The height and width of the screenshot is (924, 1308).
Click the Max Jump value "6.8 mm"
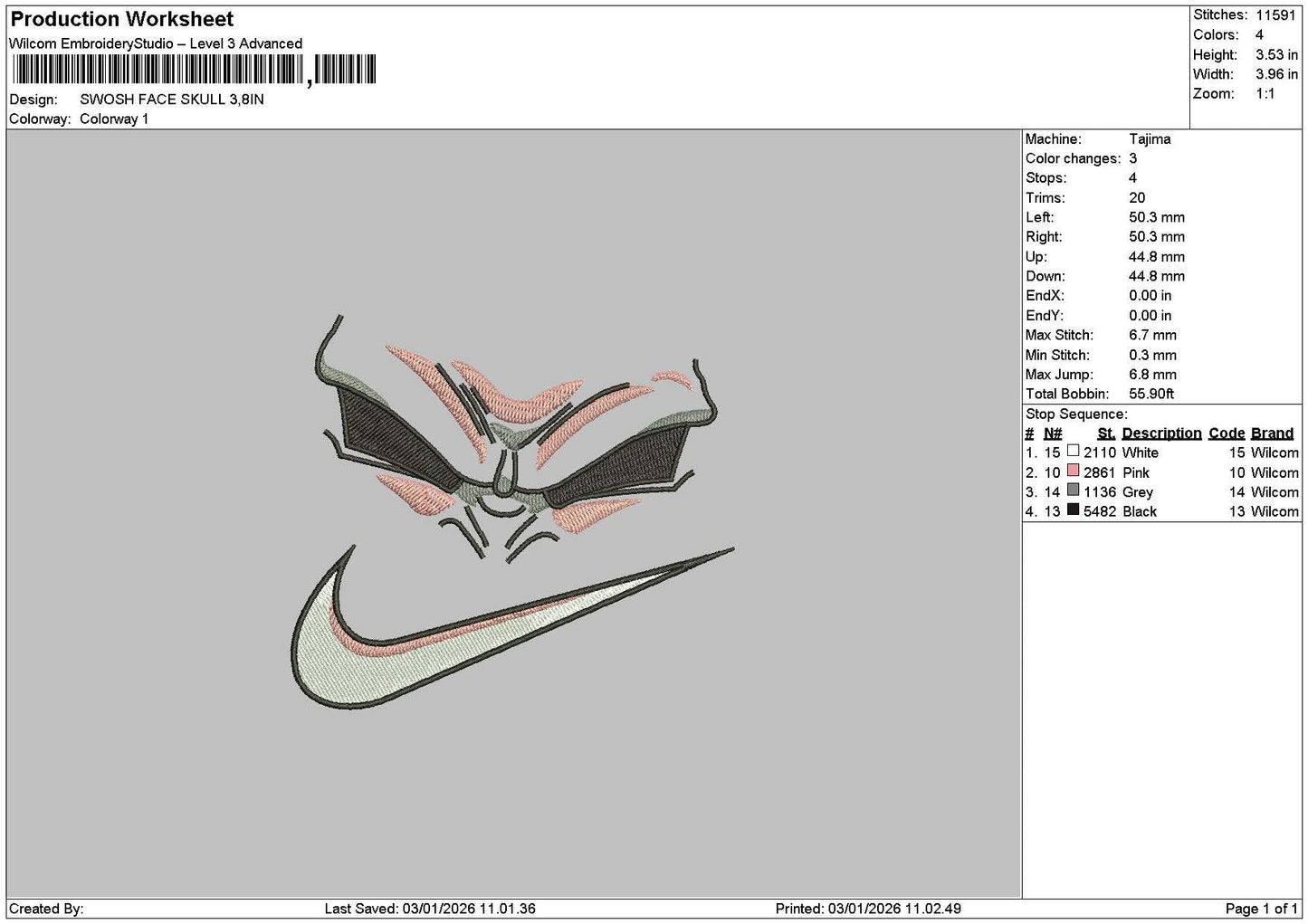point(1152,375)
